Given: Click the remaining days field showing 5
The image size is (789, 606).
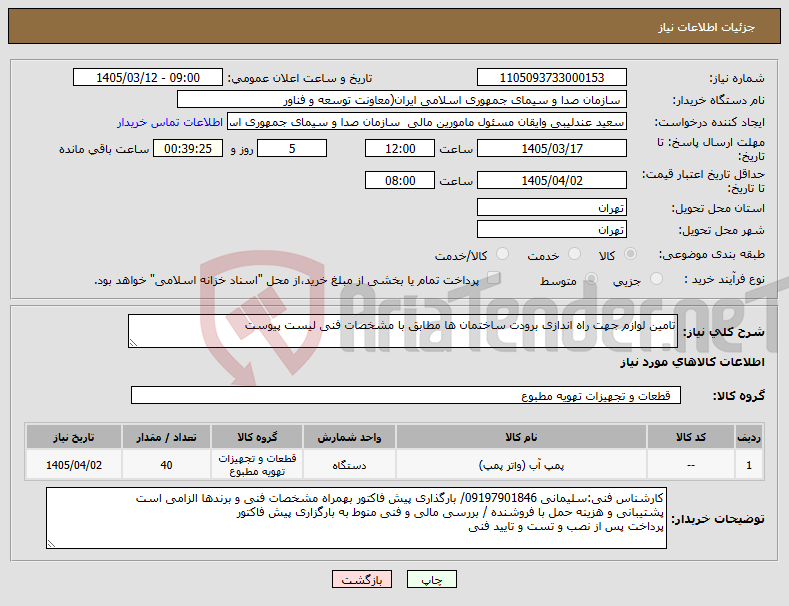Looking at the screenshot, I should coord(292,148).
